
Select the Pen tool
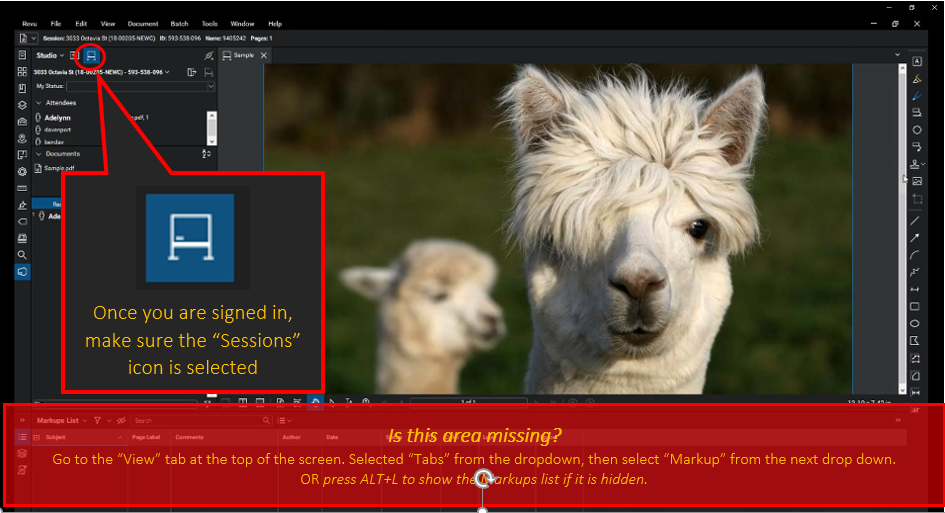[917, 96]
